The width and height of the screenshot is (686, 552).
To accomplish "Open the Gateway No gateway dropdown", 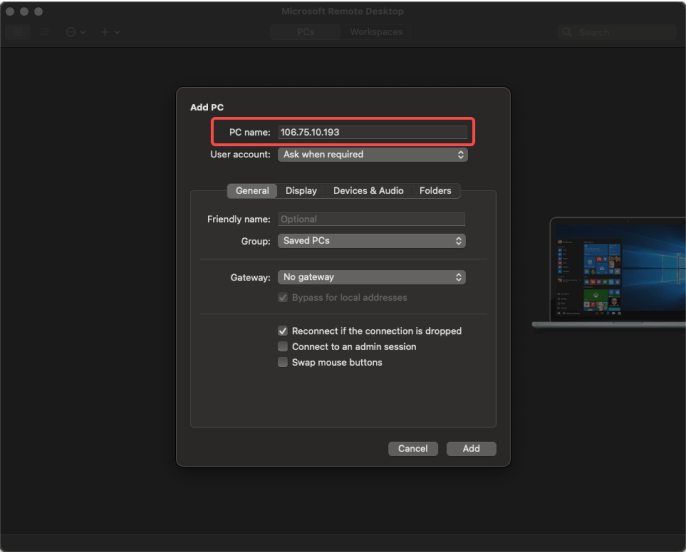I will 371,277.
